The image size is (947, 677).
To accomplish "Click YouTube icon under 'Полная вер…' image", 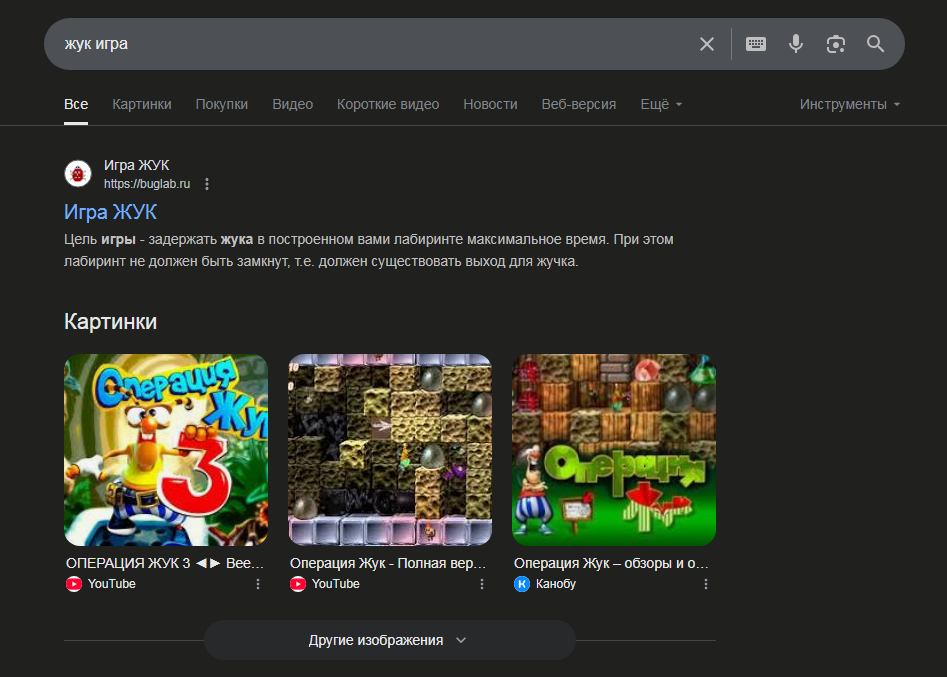I will pyautogui.click(x=298, y=584).
